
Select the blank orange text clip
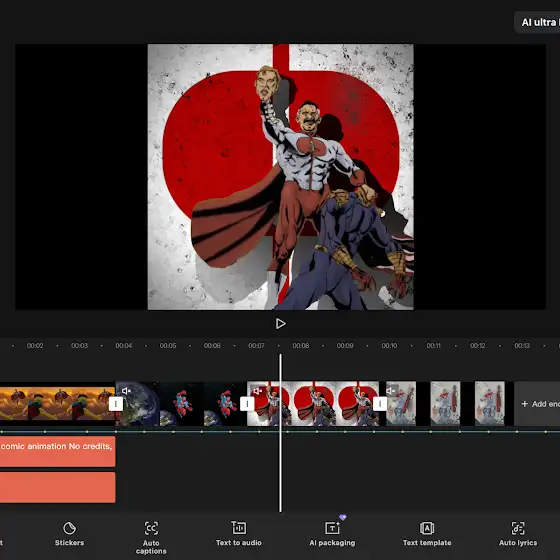pos(57,488)
